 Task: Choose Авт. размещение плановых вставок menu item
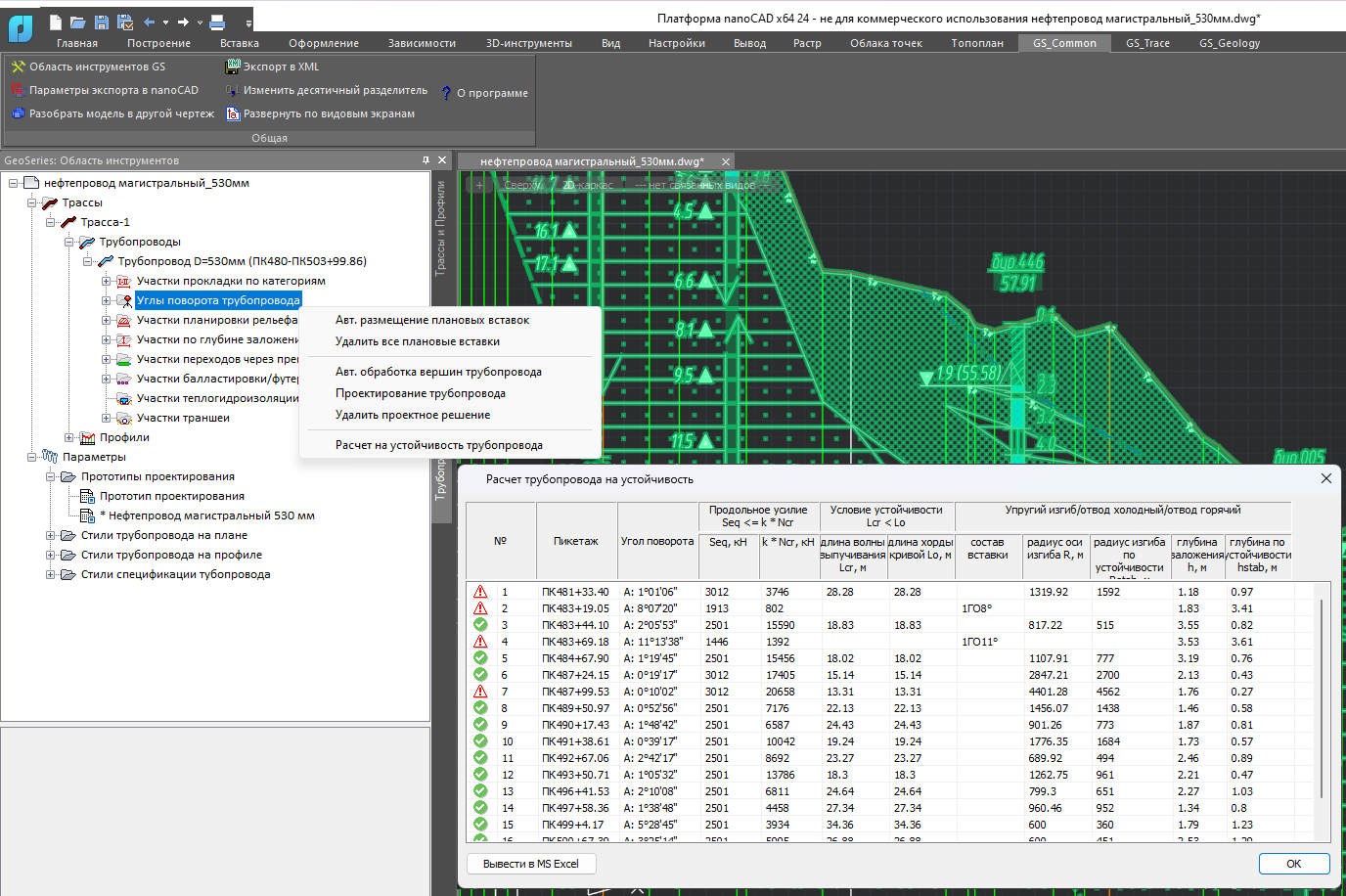(432, 320)
